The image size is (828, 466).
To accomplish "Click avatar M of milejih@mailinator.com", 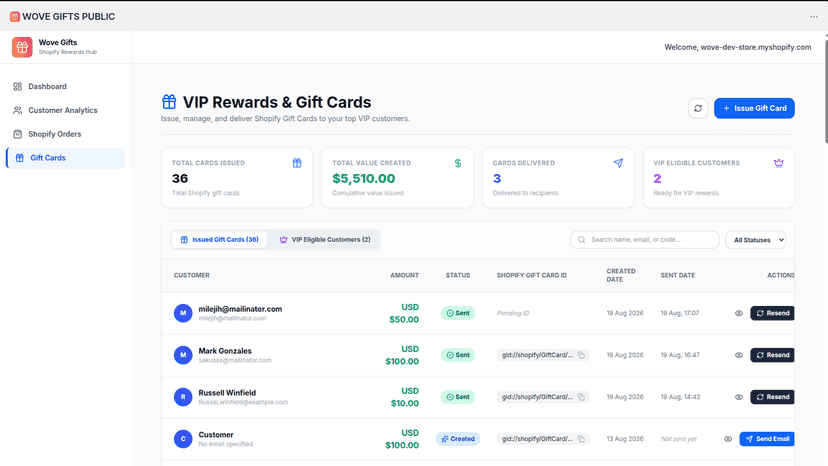I will click(183, 313).
